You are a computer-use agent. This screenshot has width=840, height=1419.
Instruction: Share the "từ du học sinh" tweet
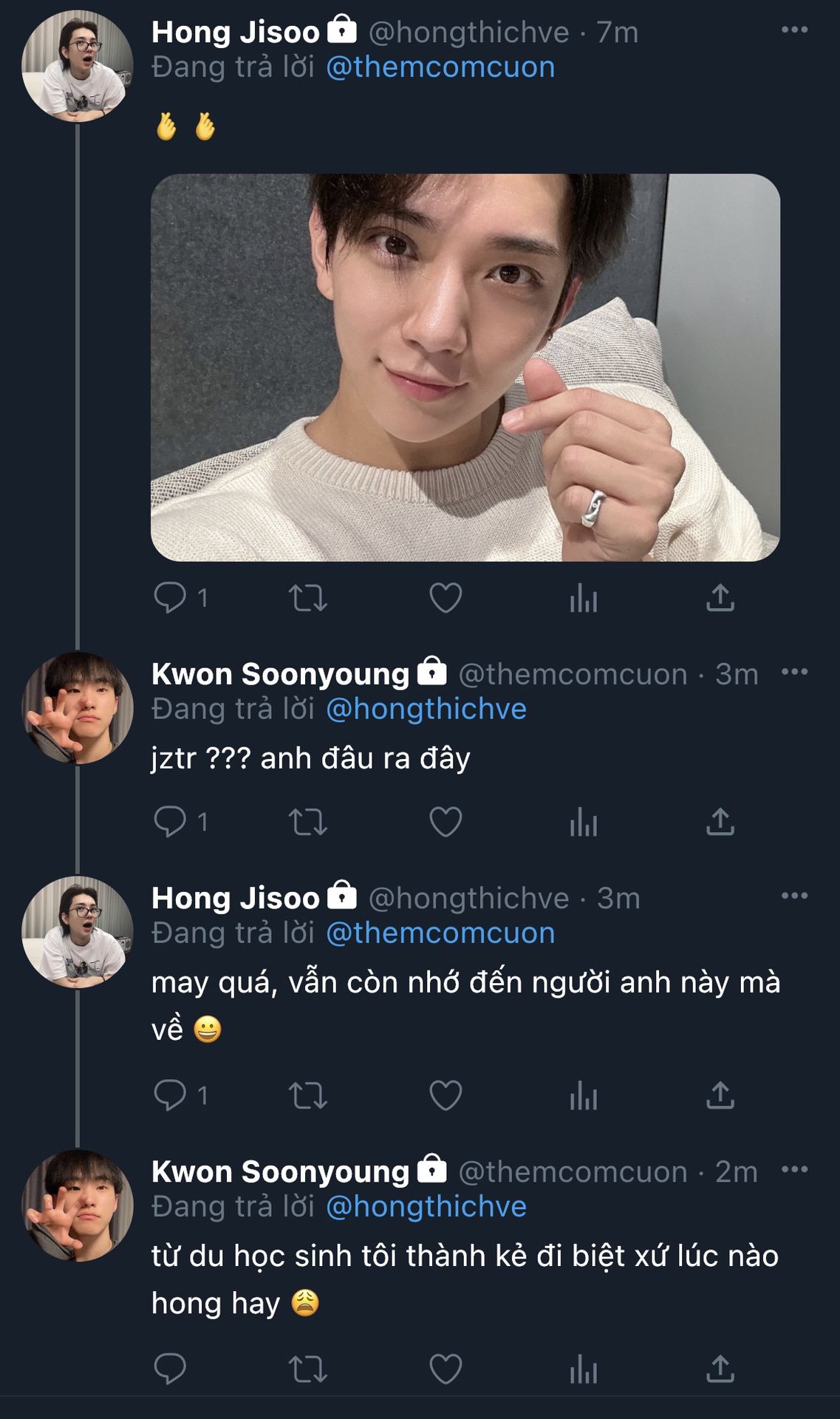720,1369
